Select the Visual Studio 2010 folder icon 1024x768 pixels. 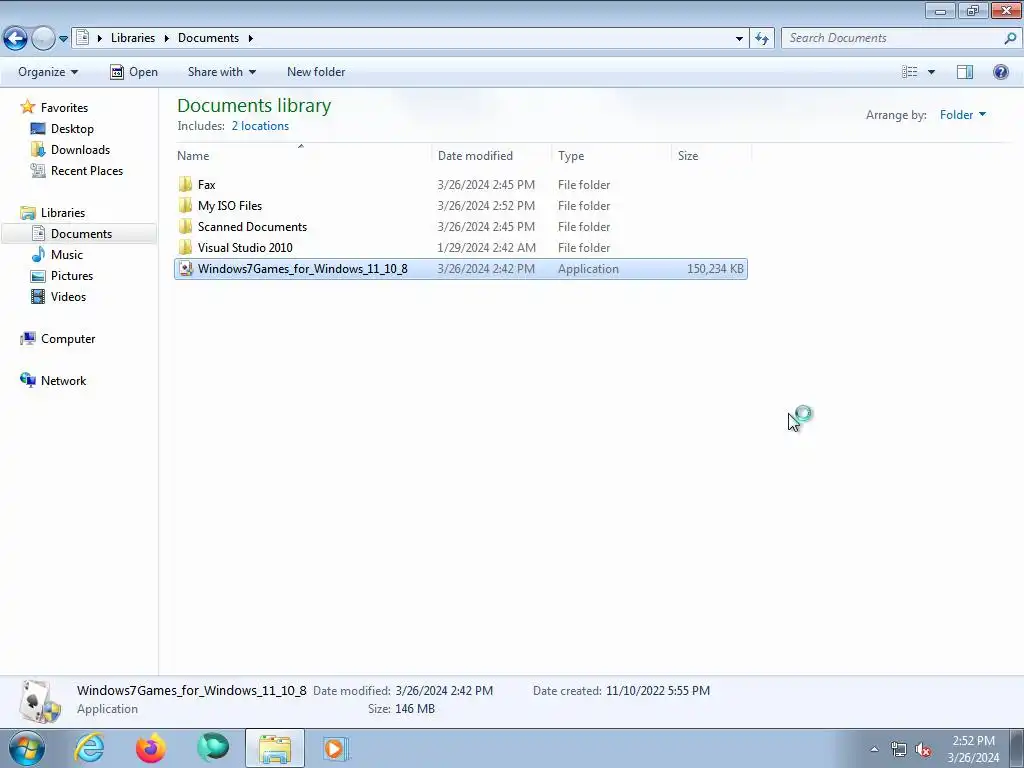[x=185, y=247]
